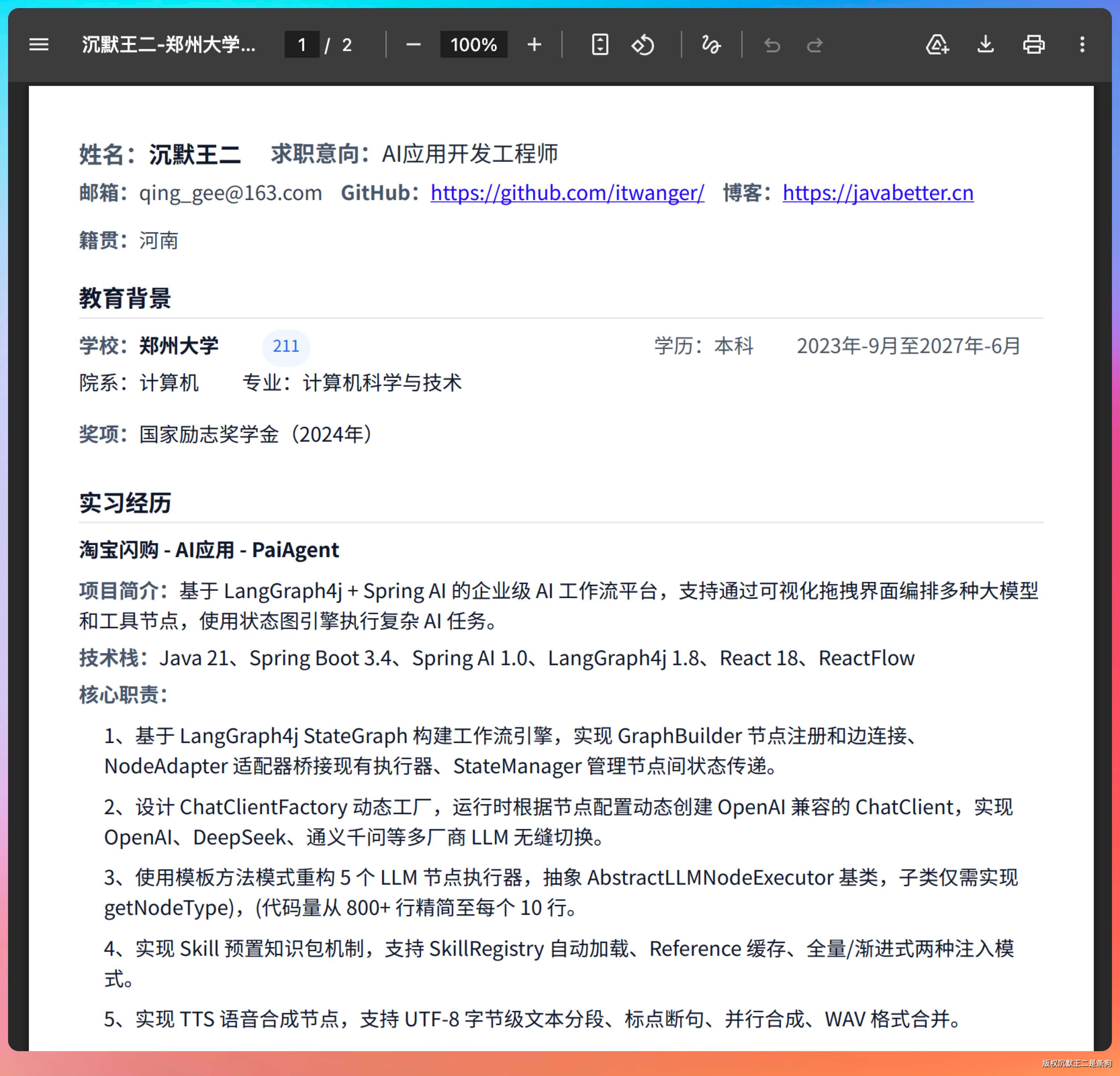Click the 淘宝闪购 - AI应用 - PaiAgent heading
Screen dimensions: 1120x1076
pos(209,550)
